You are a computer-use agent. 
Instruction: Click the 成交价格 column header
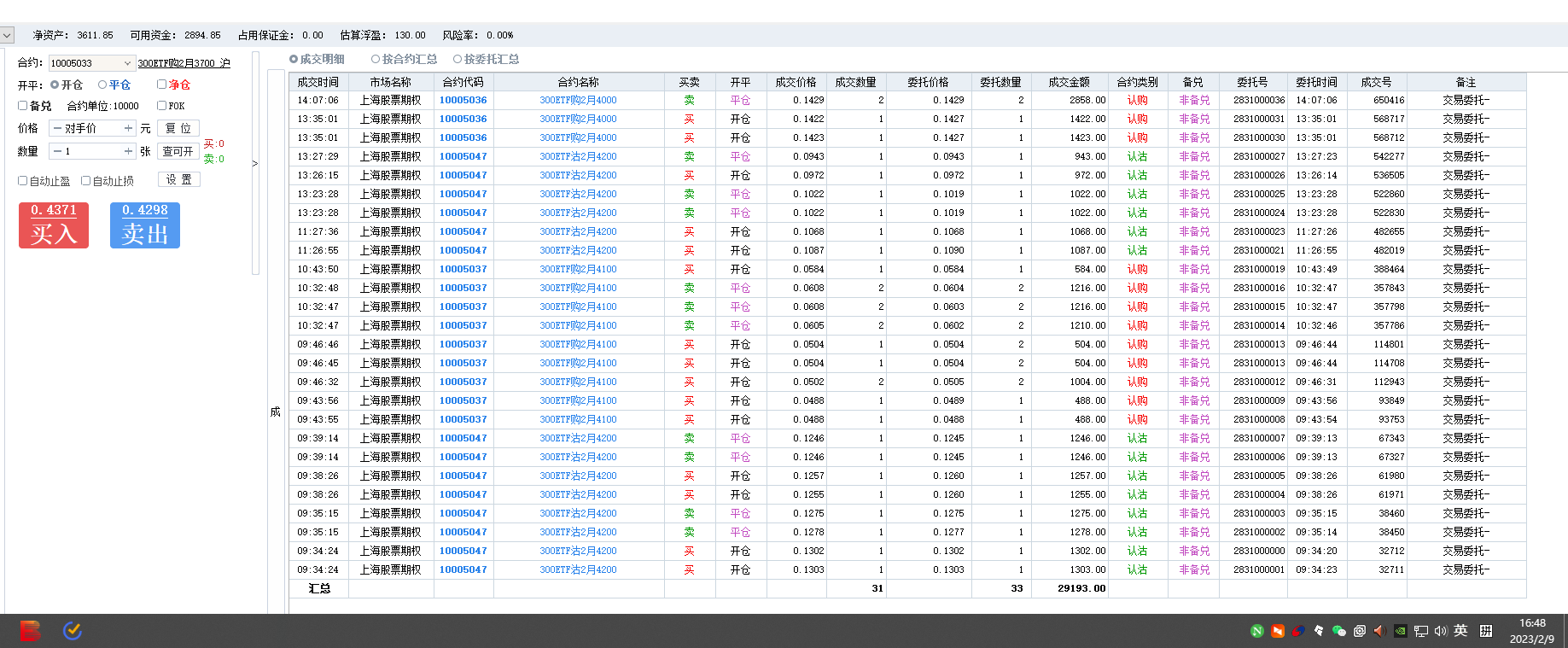point(796,82)
